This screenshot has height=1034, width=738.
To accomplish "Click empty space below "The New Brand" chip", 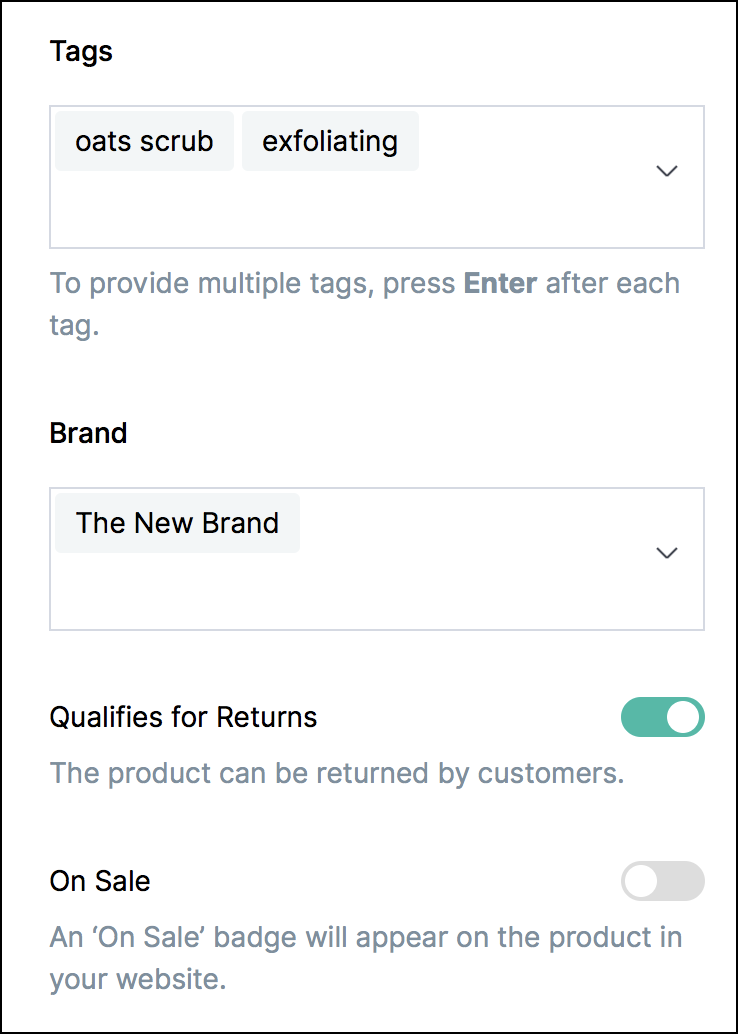I will point(300,597).
